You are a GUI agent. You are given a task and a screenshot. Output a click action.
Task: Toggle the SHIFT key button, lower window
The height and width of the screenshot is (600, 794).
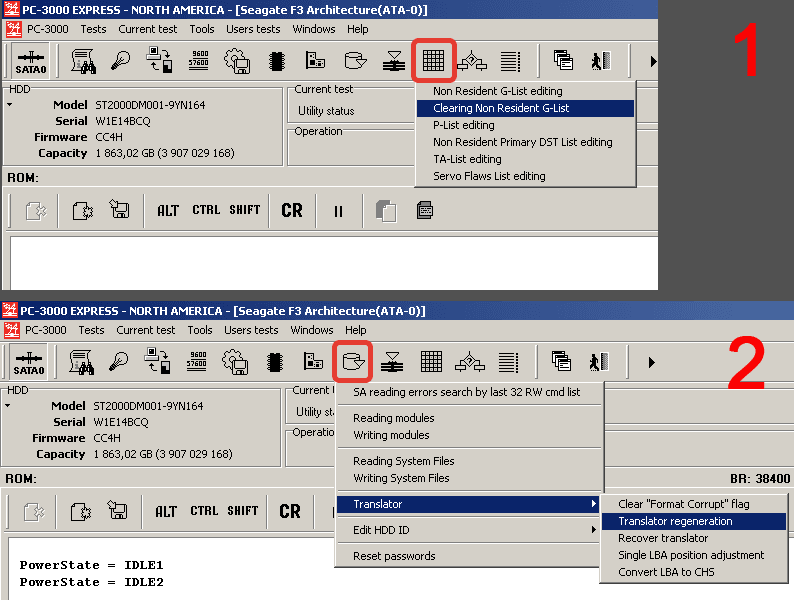coord(243,511)
